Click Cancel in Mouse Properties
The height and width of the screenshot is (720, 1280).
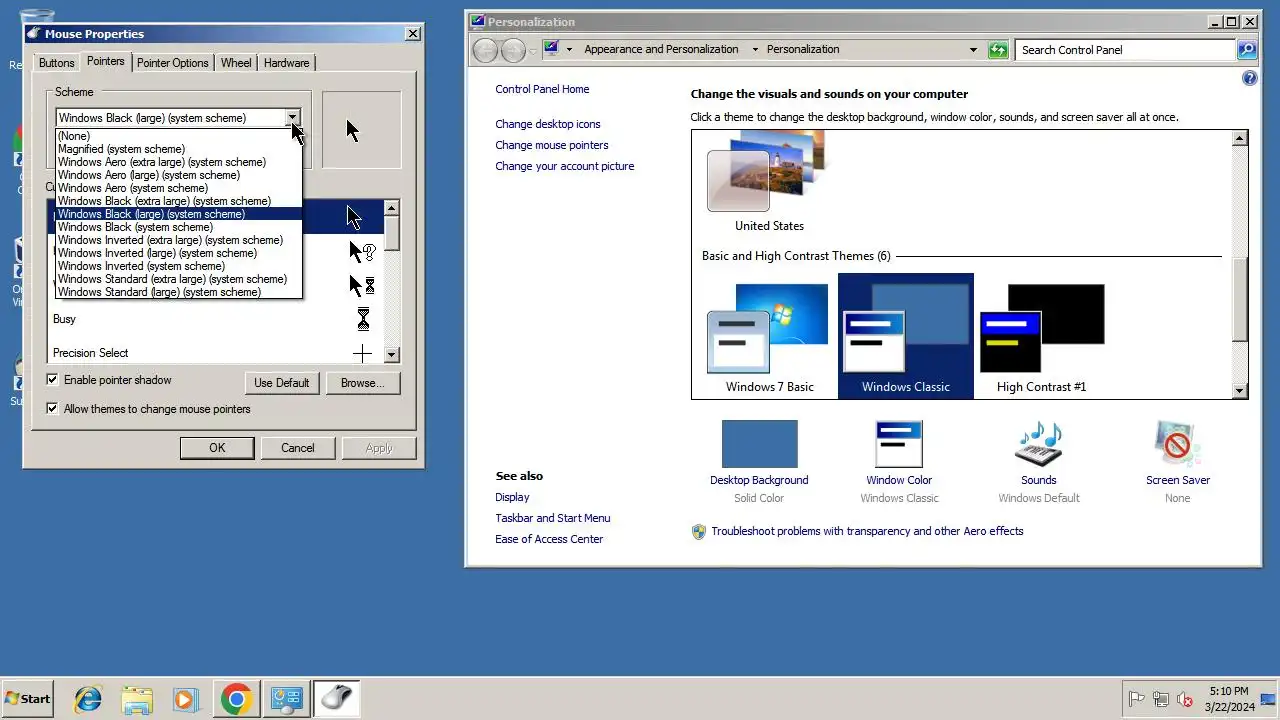point(298,448)
